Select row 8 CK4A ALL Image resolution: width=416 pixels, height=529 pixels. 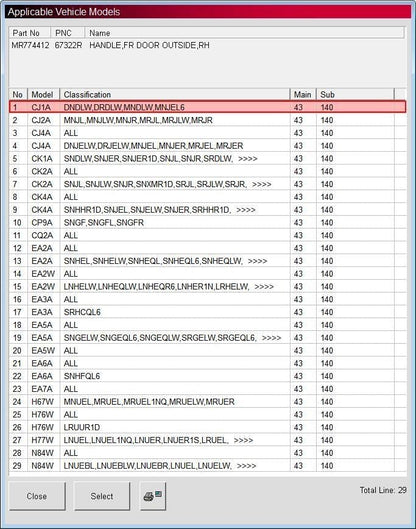click(207, 197)
